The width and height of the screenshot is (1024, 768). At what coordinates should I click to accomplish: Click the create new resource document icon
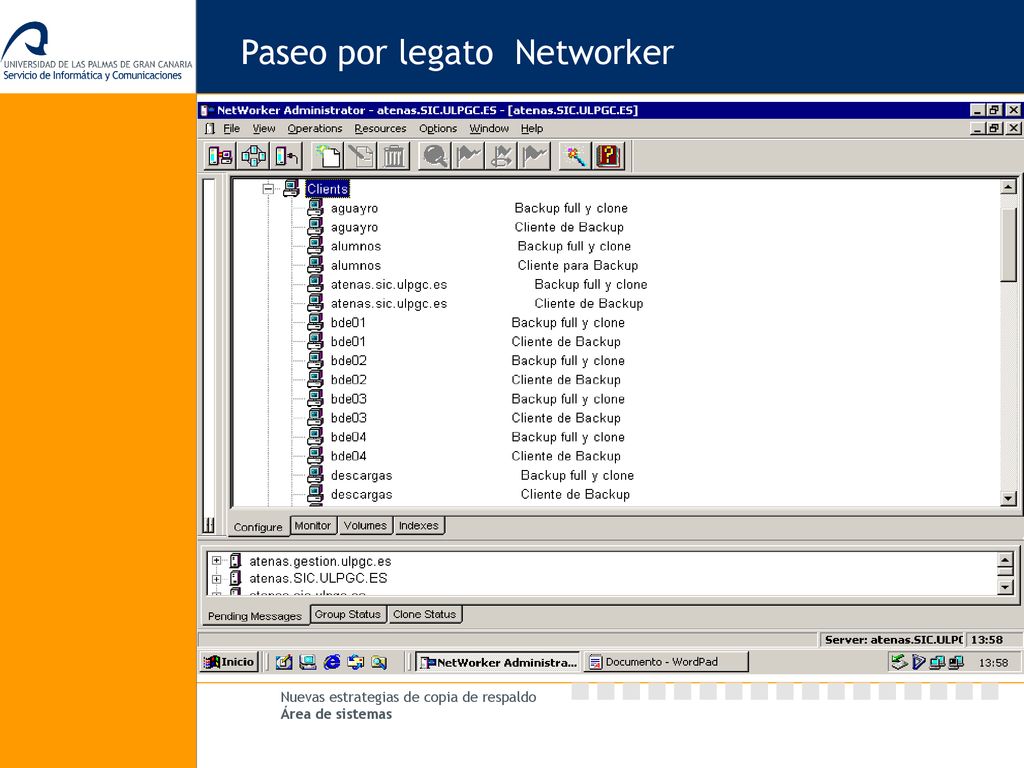click(x=328, y=156)
